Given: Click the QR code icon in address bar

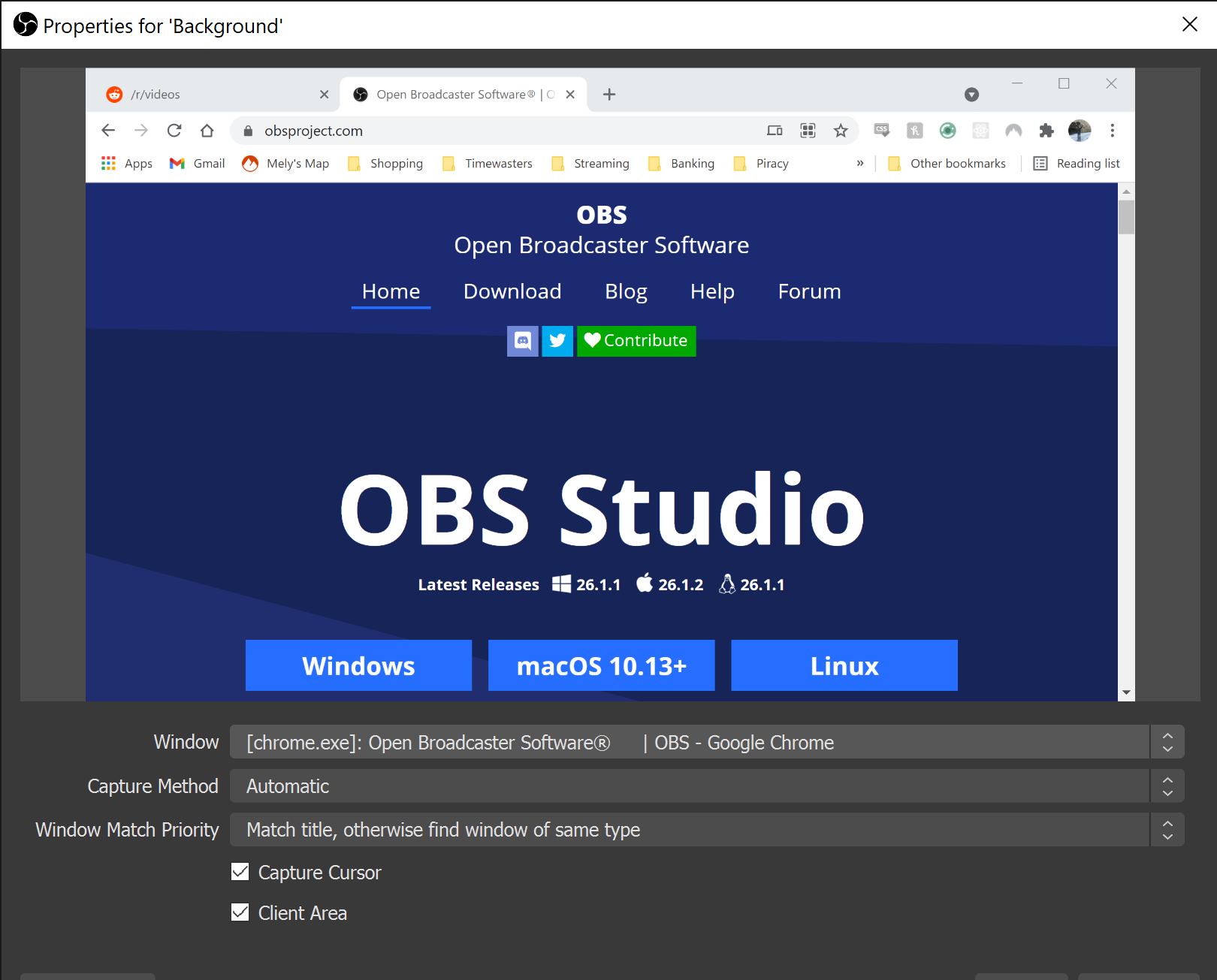Looking at the screenshot, I should (808, 131).
